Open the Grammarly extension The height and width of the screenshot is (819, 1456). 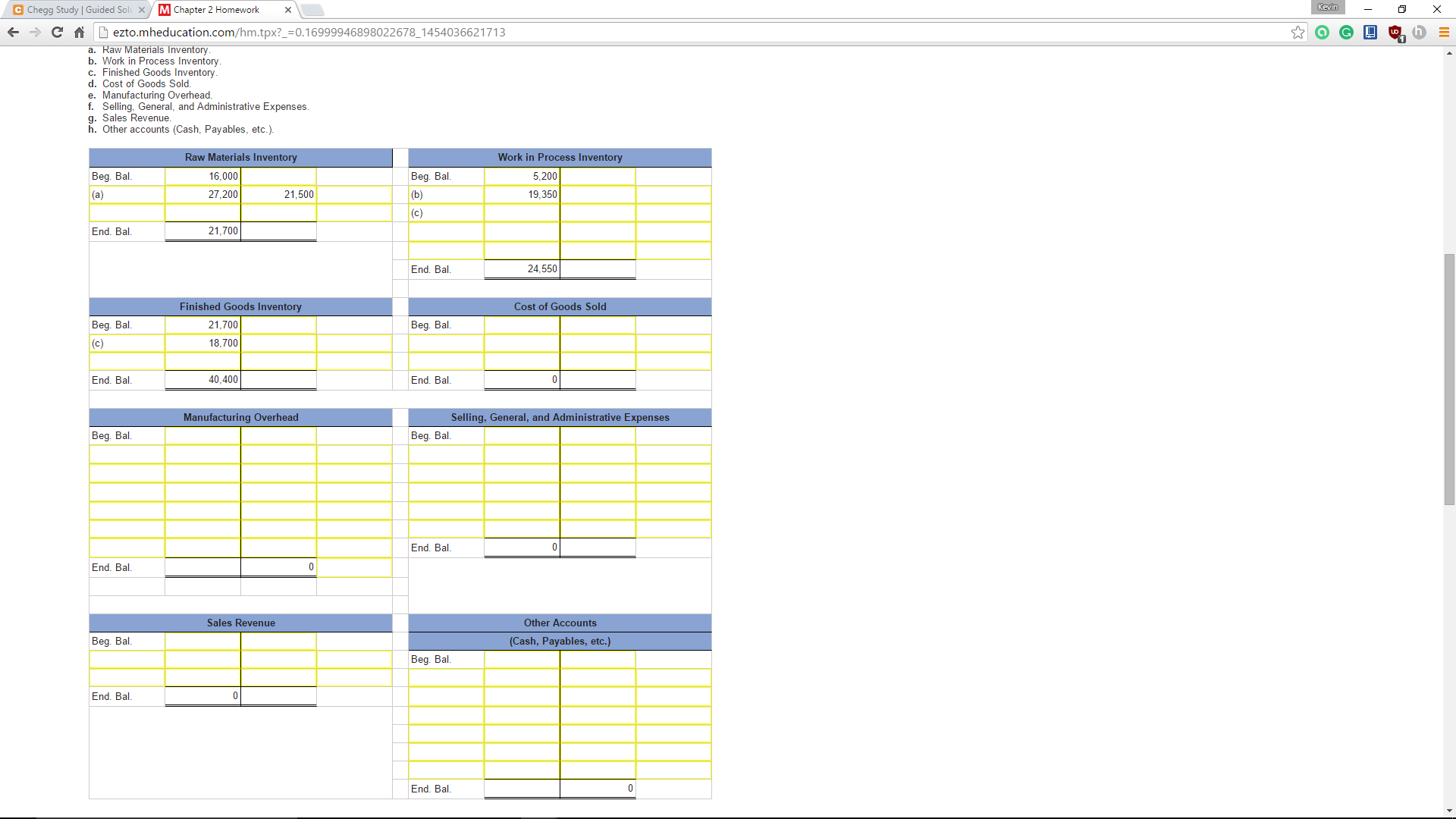point(1346,32)
